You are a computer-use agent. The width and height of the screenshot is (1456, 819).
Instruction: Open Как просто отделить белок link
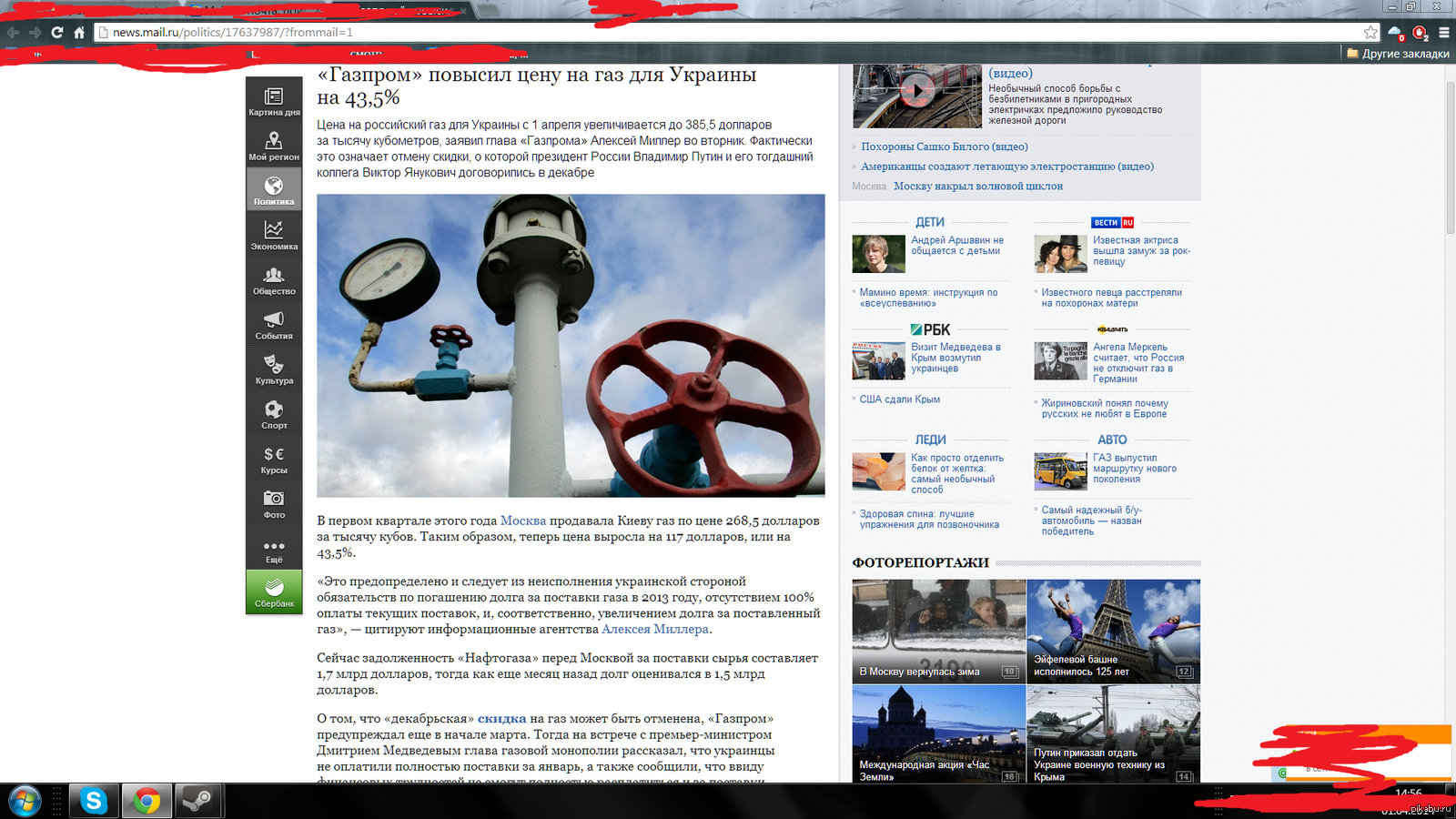957,474
